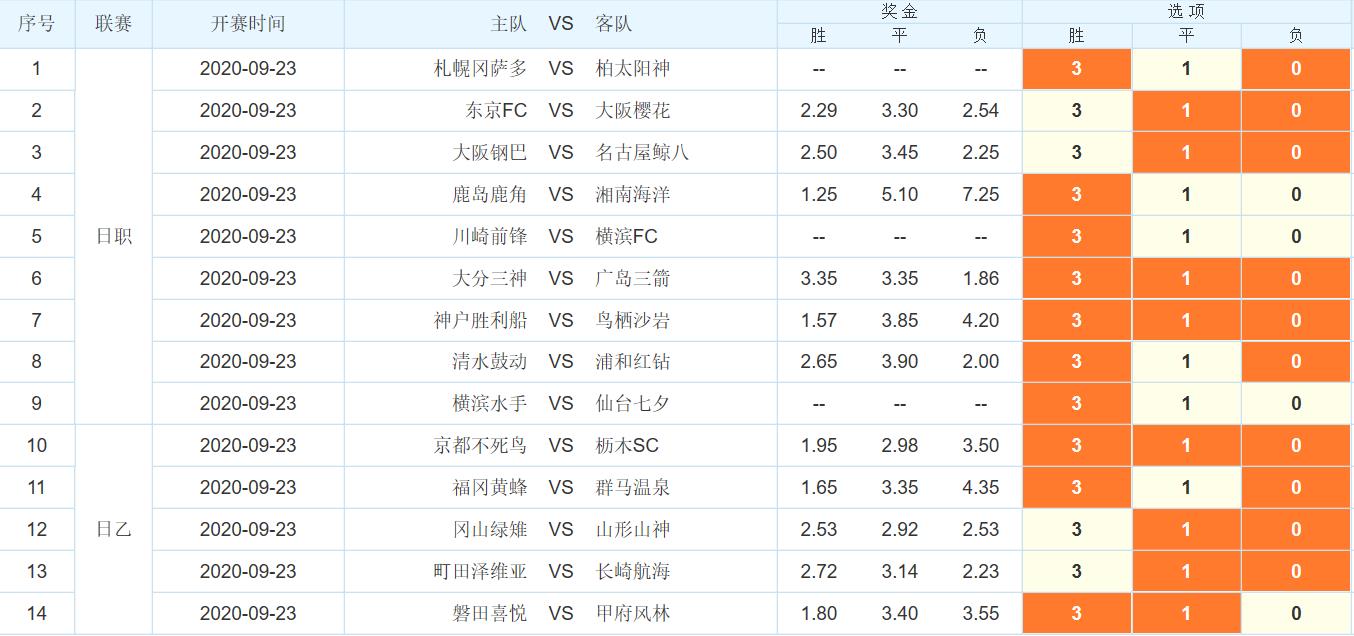Select lose option 0 for match 5
This screenshot has height=636, width=1354.
pyautogui.click(x=1296, y=237)
